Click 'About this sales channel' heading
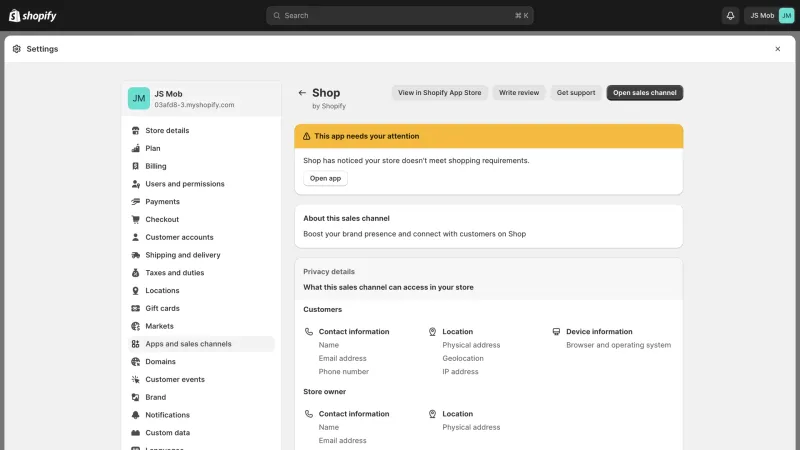 346,218
